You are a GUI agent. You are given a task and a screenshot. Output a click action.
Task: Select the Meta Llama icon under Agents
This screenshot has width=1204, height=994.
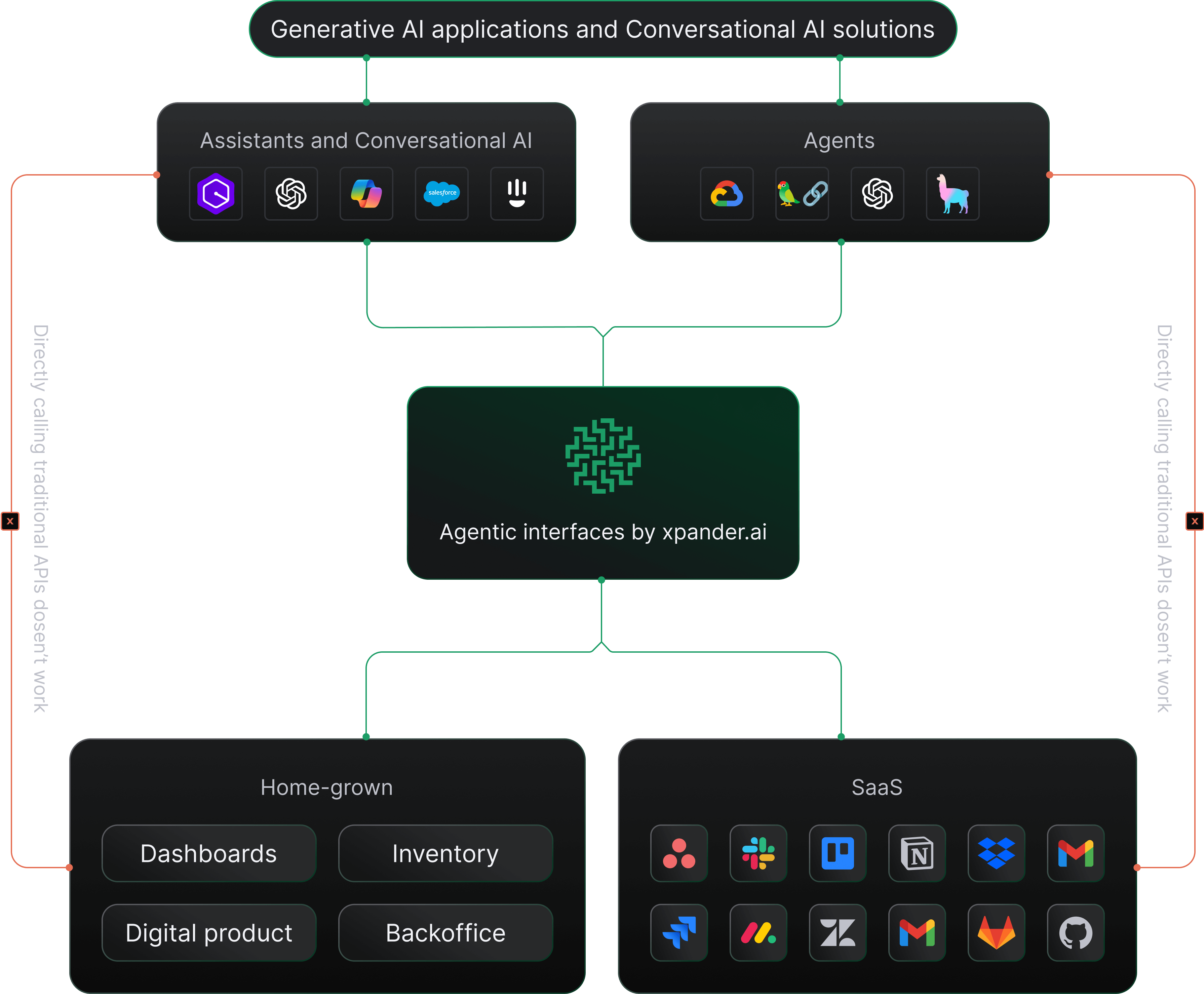pos(952,194)
